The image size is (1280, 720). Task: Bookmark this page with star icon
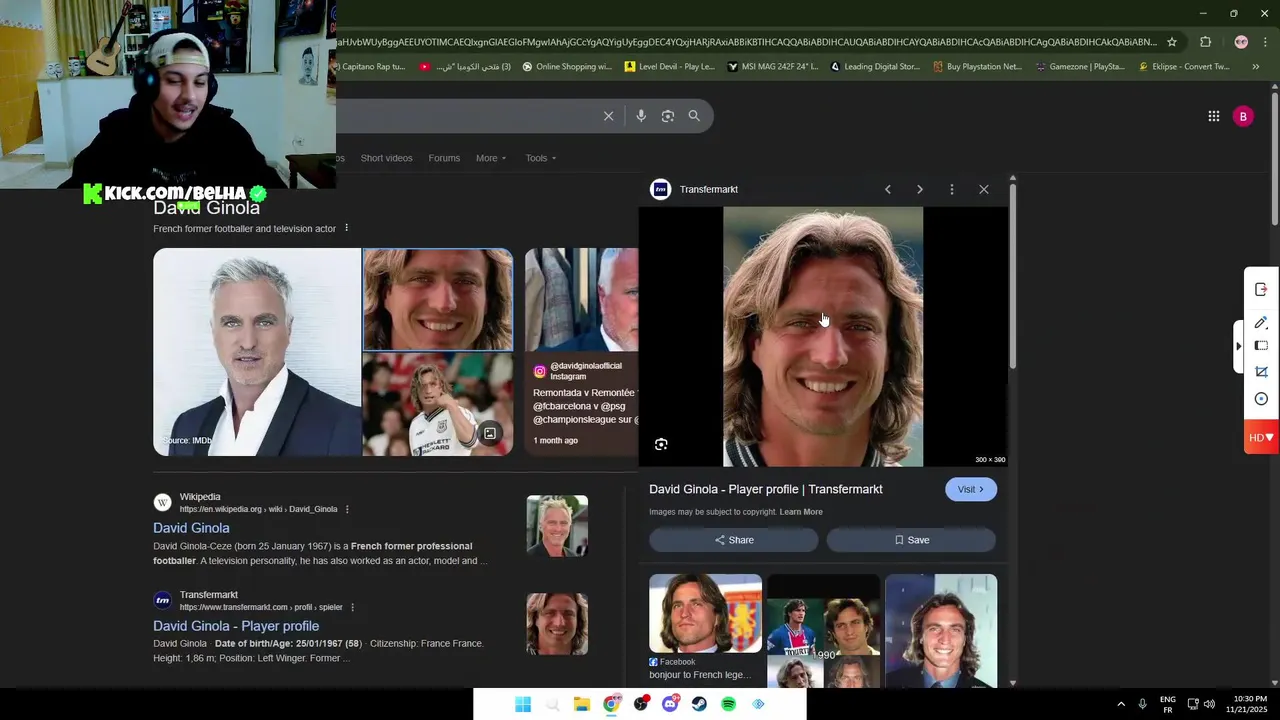point(1172,42)
